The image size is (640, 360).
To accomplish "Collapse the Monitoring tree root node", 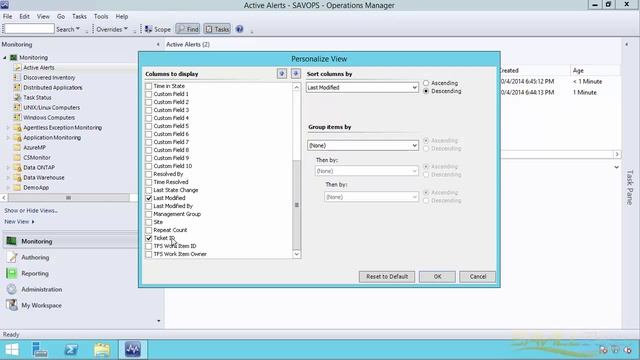I will tap(5, 58).
